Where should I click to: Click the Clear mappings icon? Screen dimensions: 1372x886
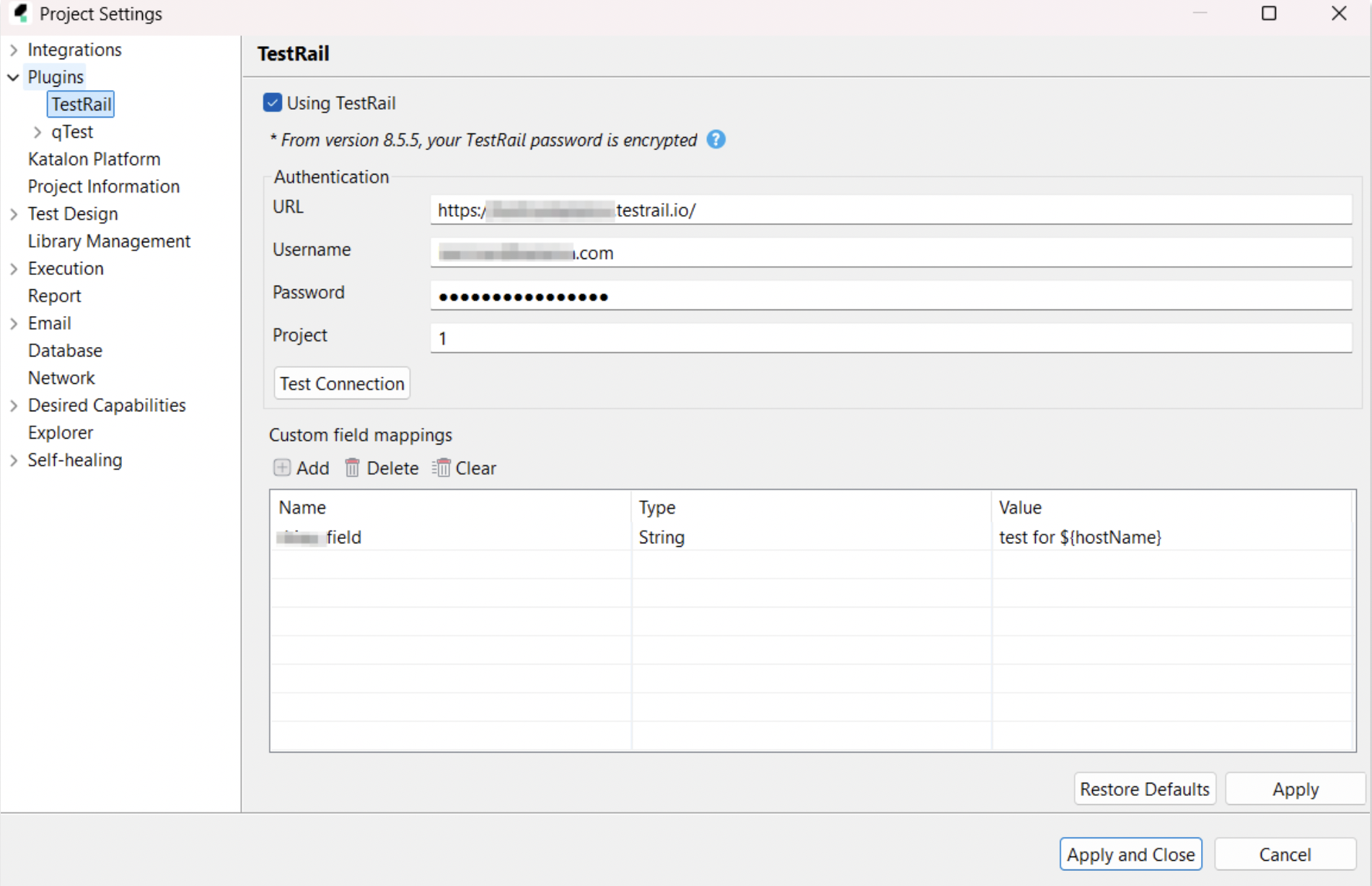pos(441,468)
